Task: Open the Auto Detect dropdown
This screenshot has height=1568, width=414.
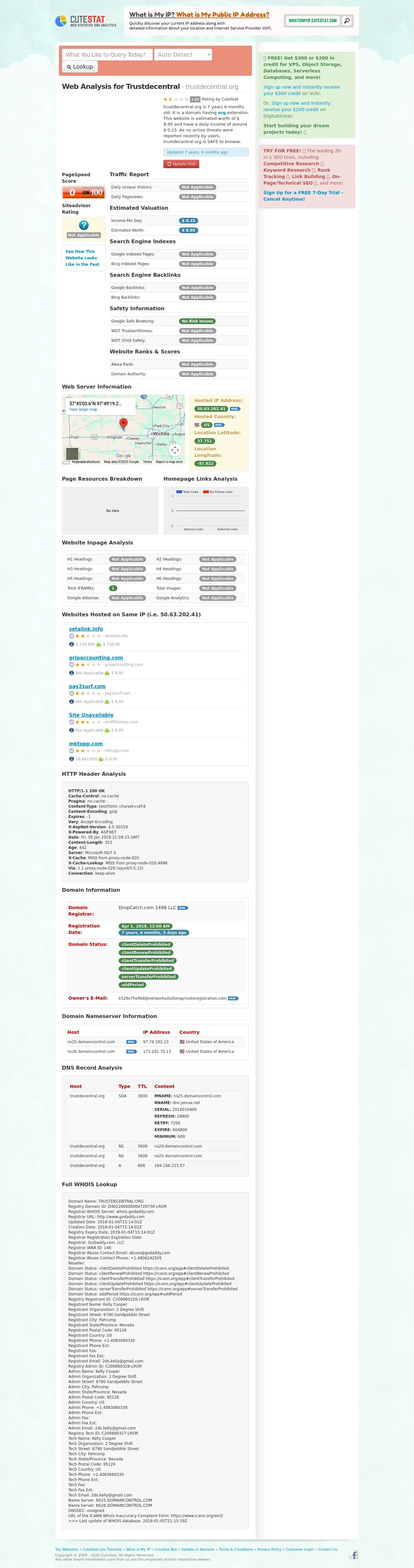Action: [183, 55]
